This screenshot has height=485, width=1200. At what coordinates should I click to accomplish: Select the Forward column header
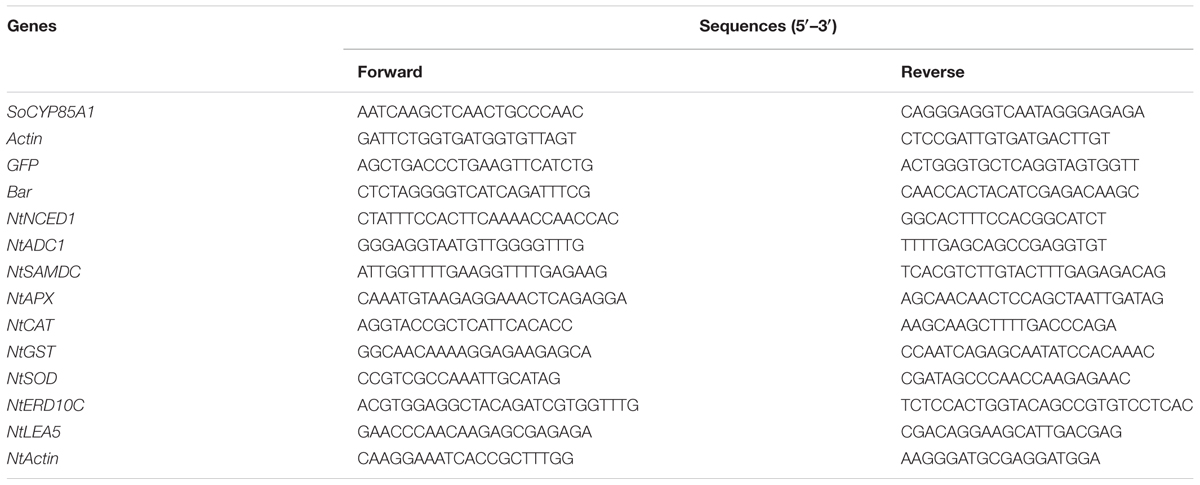click(390, 73)
